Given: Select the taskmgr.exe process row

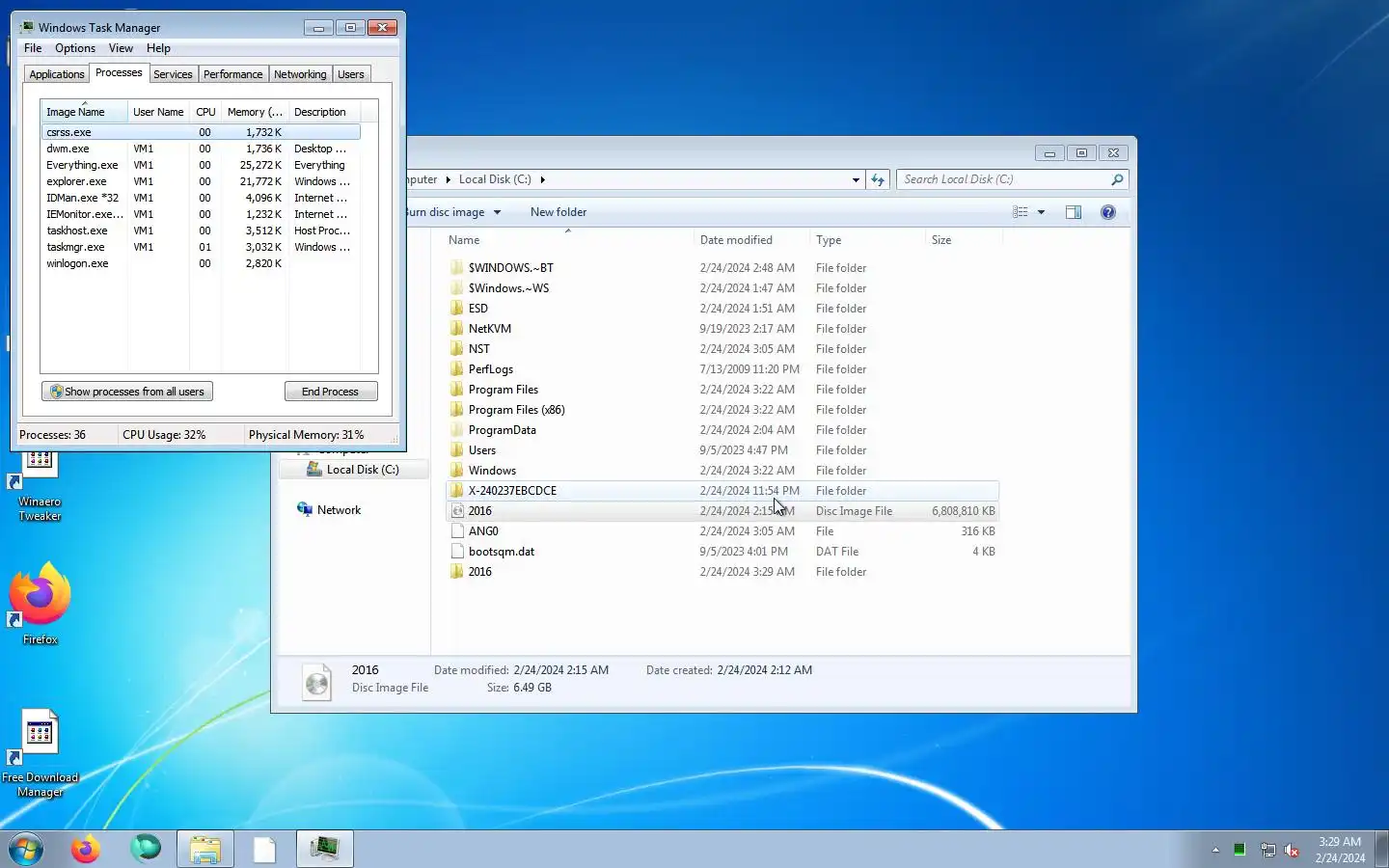Looking at the screenshot, I should pyautogui.click(x=201, y=247).
